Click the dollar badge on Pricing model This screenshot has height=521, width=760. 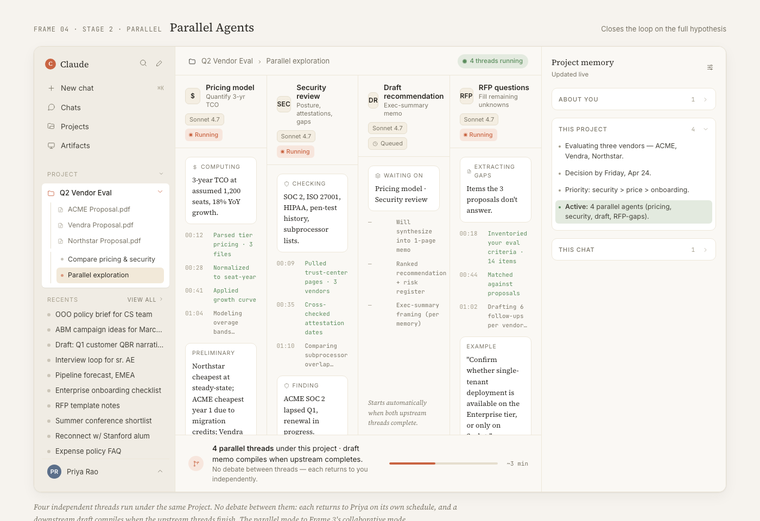[x=193, y=96]
